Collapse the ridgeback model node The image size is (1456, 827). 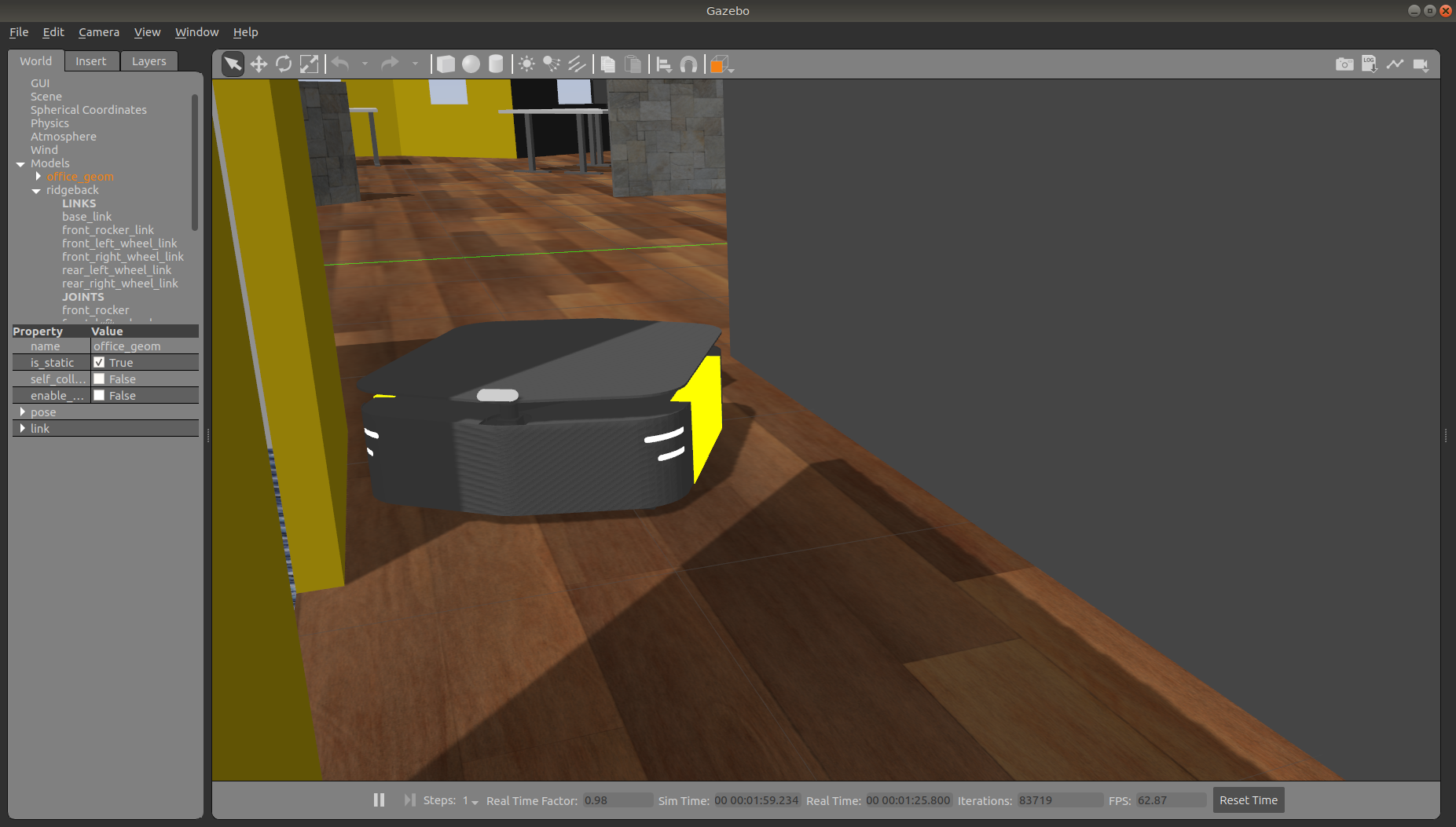click(x=36, y=191)
